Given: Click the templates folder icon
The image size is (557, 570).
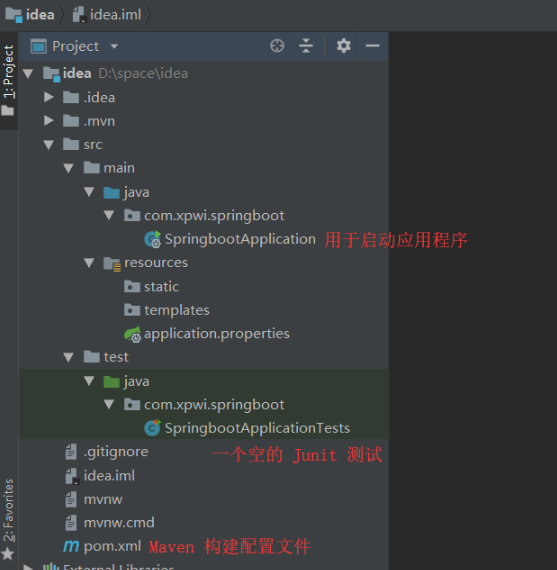Looking at the screenshot, I should tap(132, 310).
